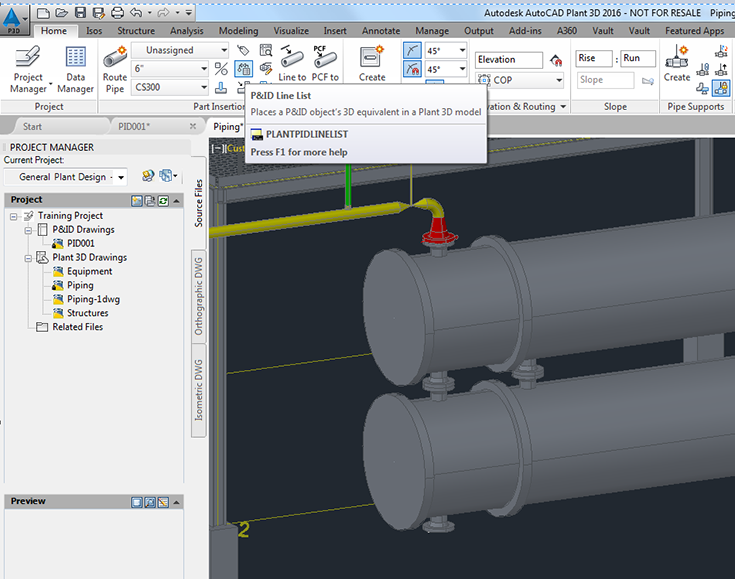Click the Run input field
The height and width of the screenshot is (579, 735).
click(x=638, y=58)
